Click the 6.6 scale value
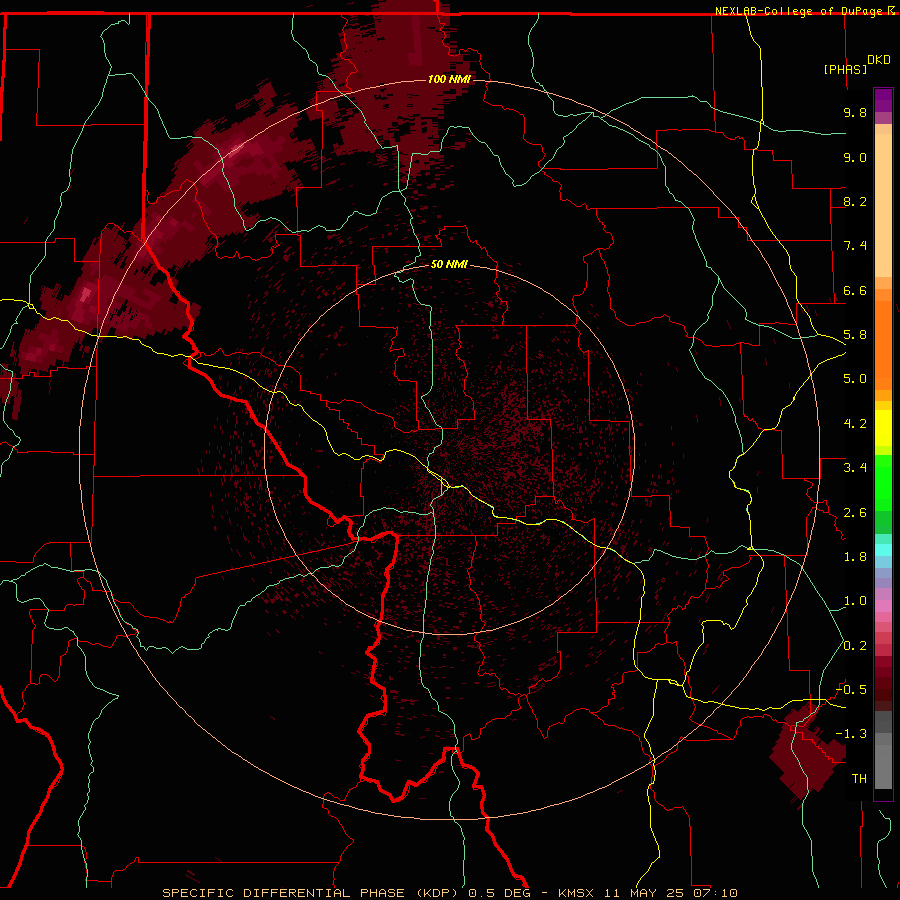Screen dimensions: 900x900 [x=855, y=290]
